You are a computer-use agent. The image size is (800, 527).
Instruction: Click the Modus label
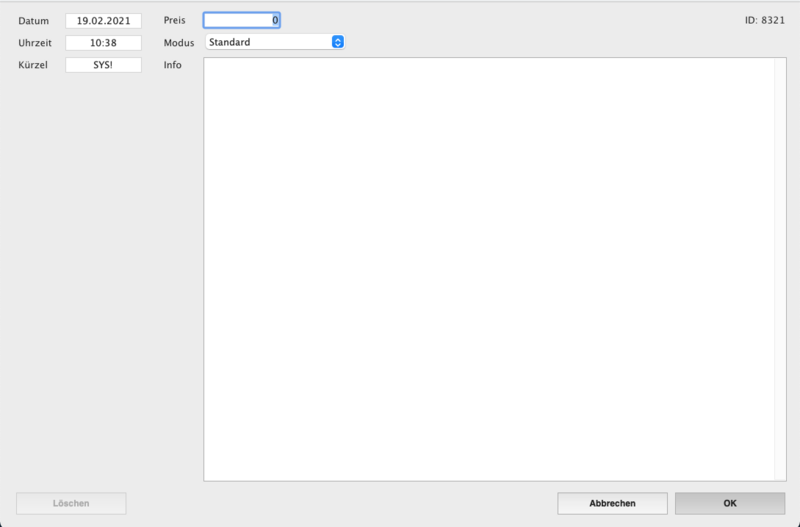pyautogui.click(x=178, y=43)
